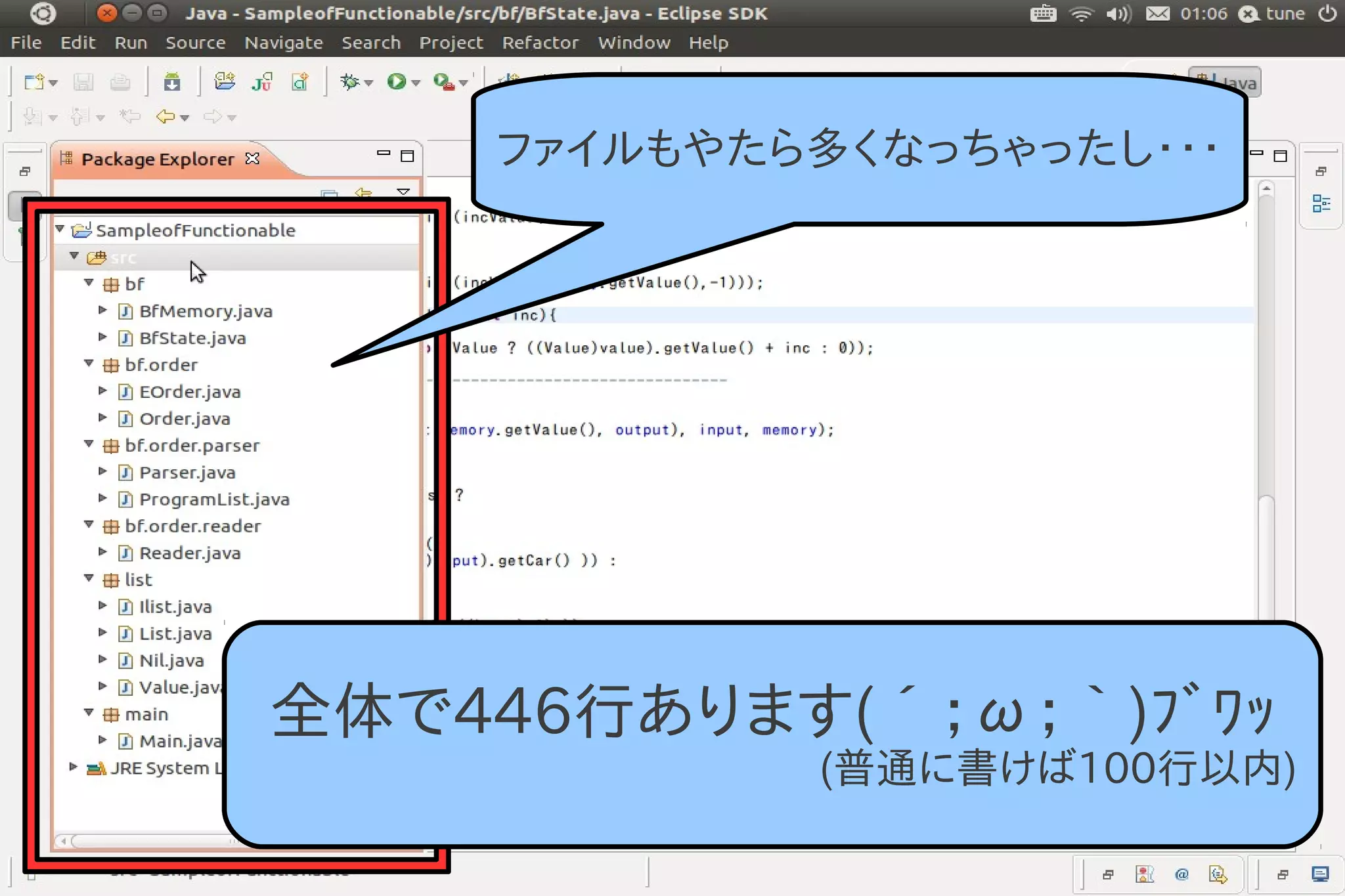Close the Package Explorer tab

(252, 159)
